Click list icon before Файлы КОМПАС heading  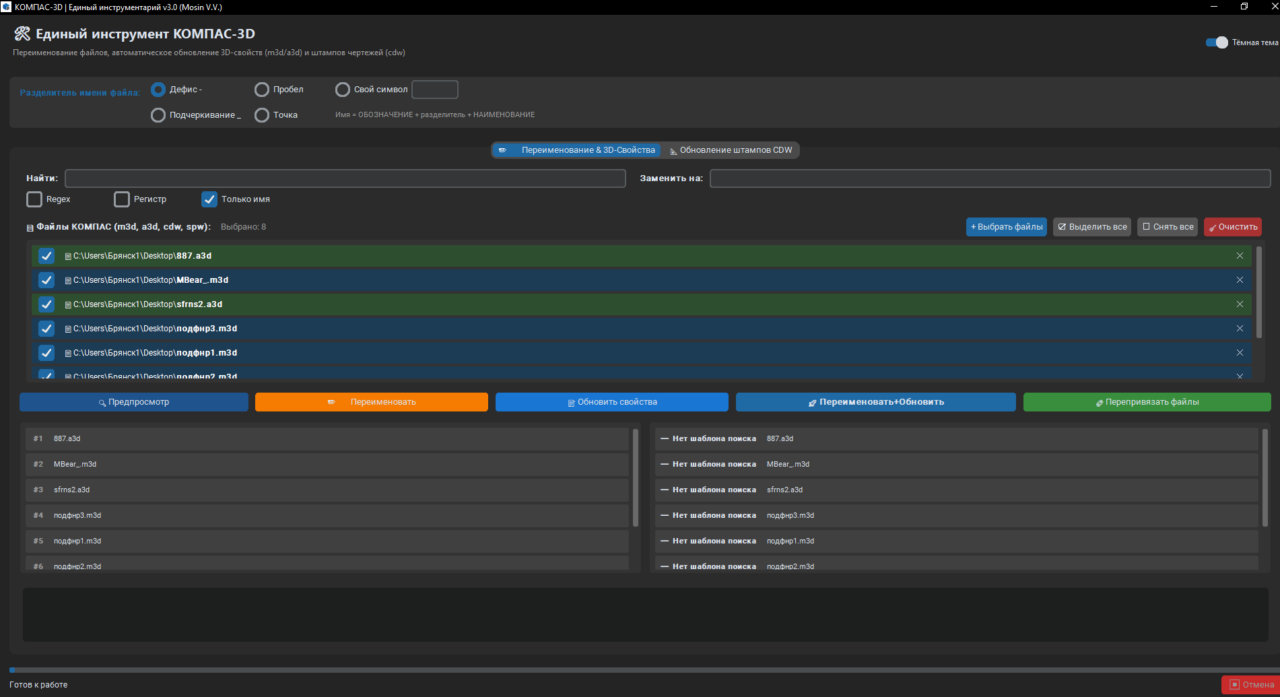pyautogui.click(x=30, y=227)
